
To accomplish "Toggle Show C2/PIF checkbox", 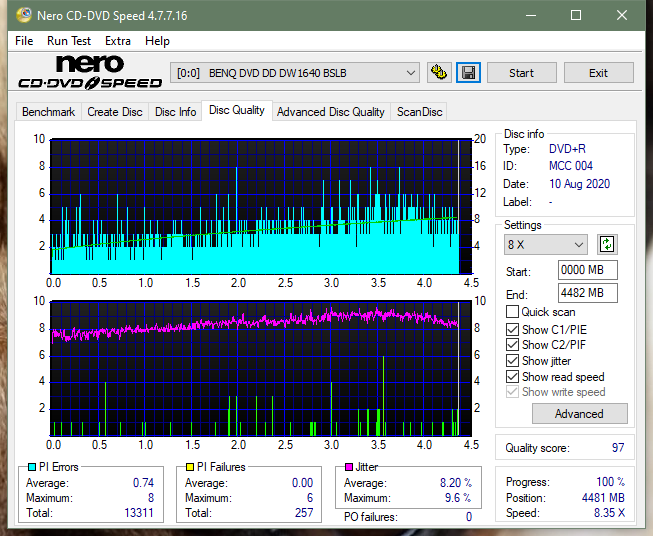I will 512,345.
